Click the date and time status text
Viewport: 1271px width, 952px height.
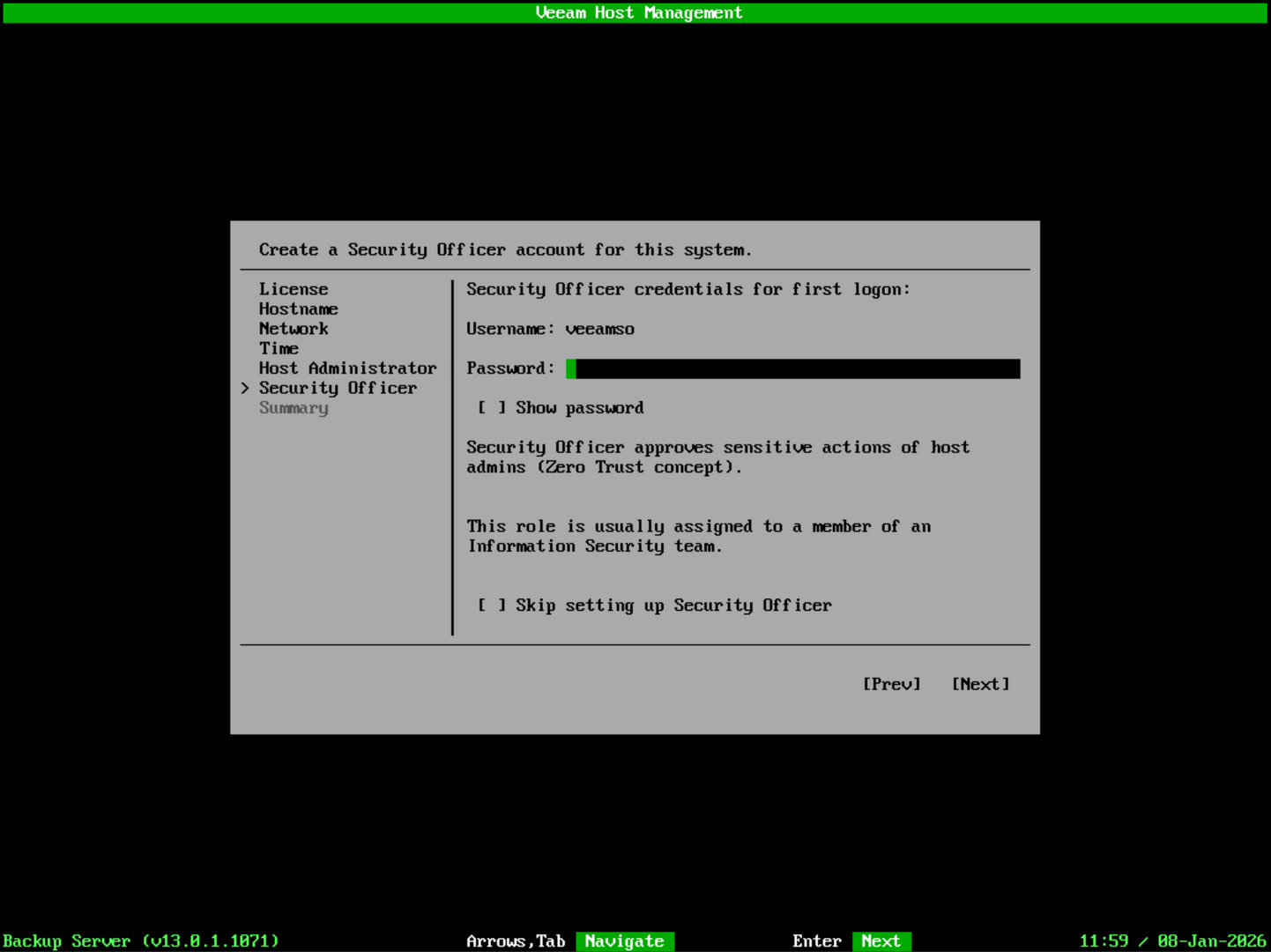pyautogui.click(x=1172, y=941)
